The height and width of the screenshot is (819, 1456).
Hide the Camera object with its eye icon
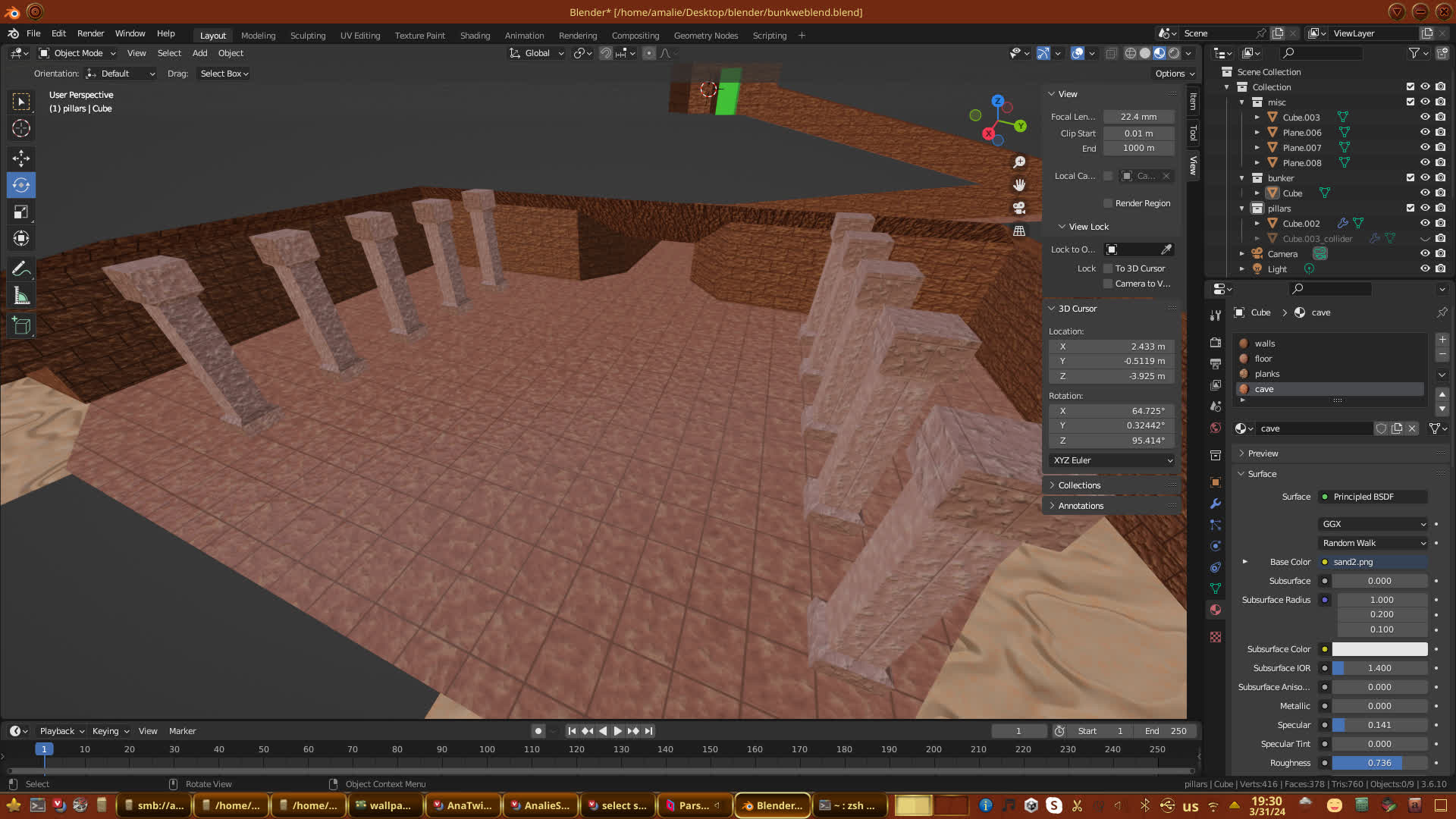[1425, 253]
